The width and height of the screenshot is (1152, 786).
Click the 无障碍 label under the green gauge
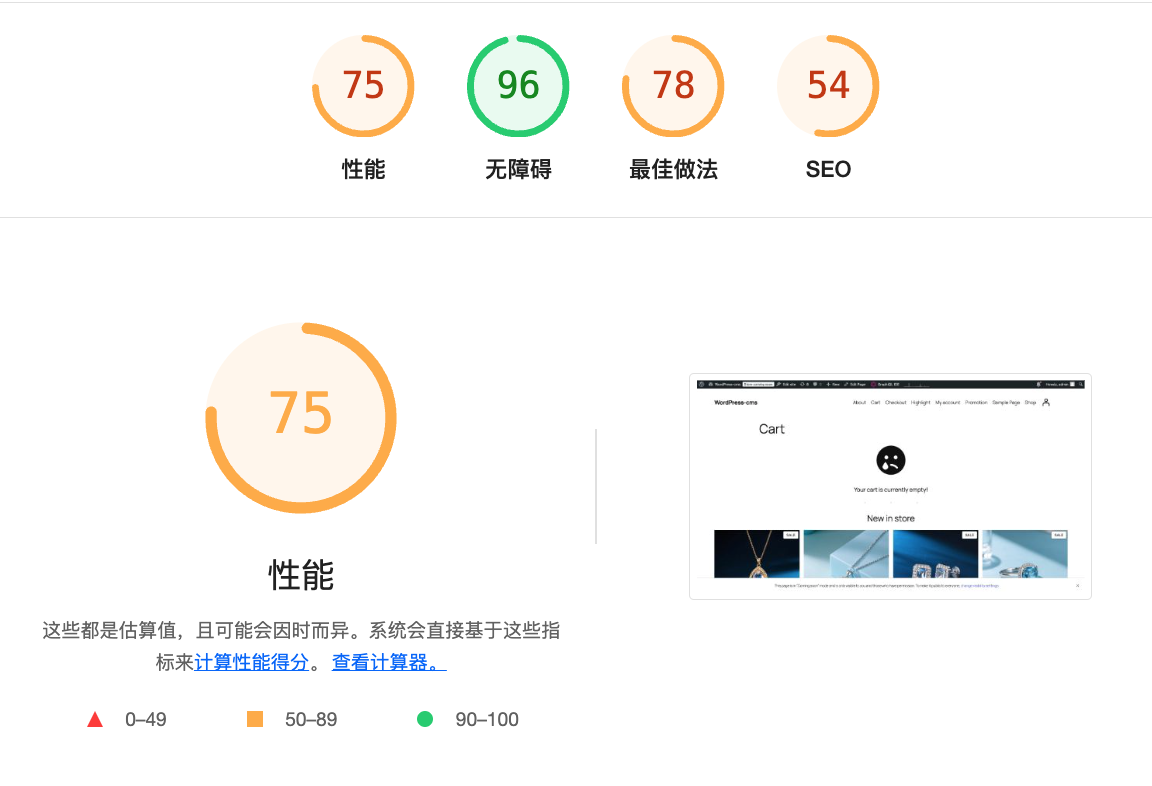pyautogui.click(x=518, y=170)
